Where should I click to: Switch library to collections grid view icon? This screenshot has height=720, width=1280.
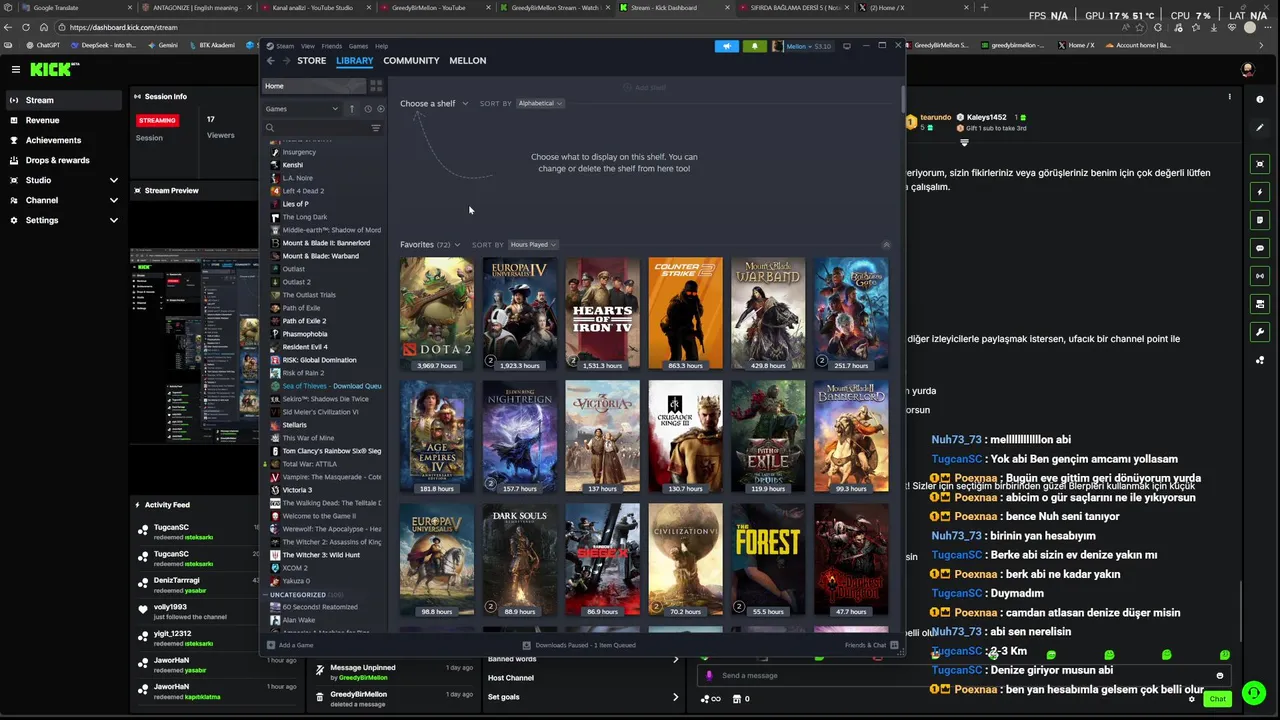376,86
